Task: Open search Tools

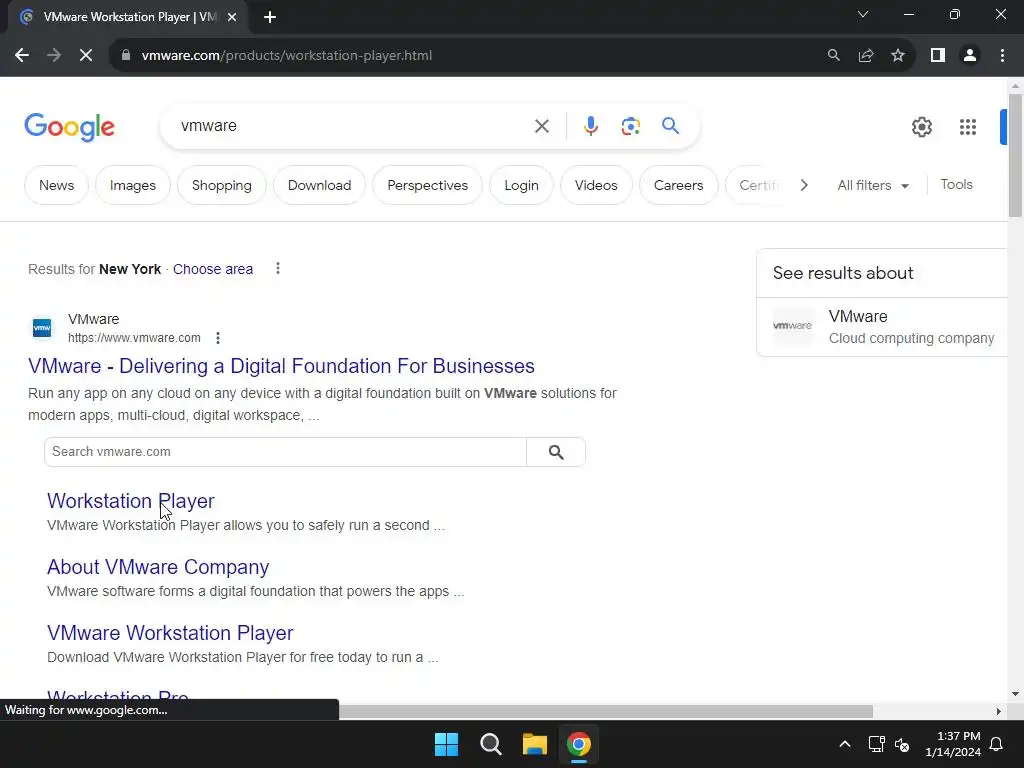Action: click(956, 185)
